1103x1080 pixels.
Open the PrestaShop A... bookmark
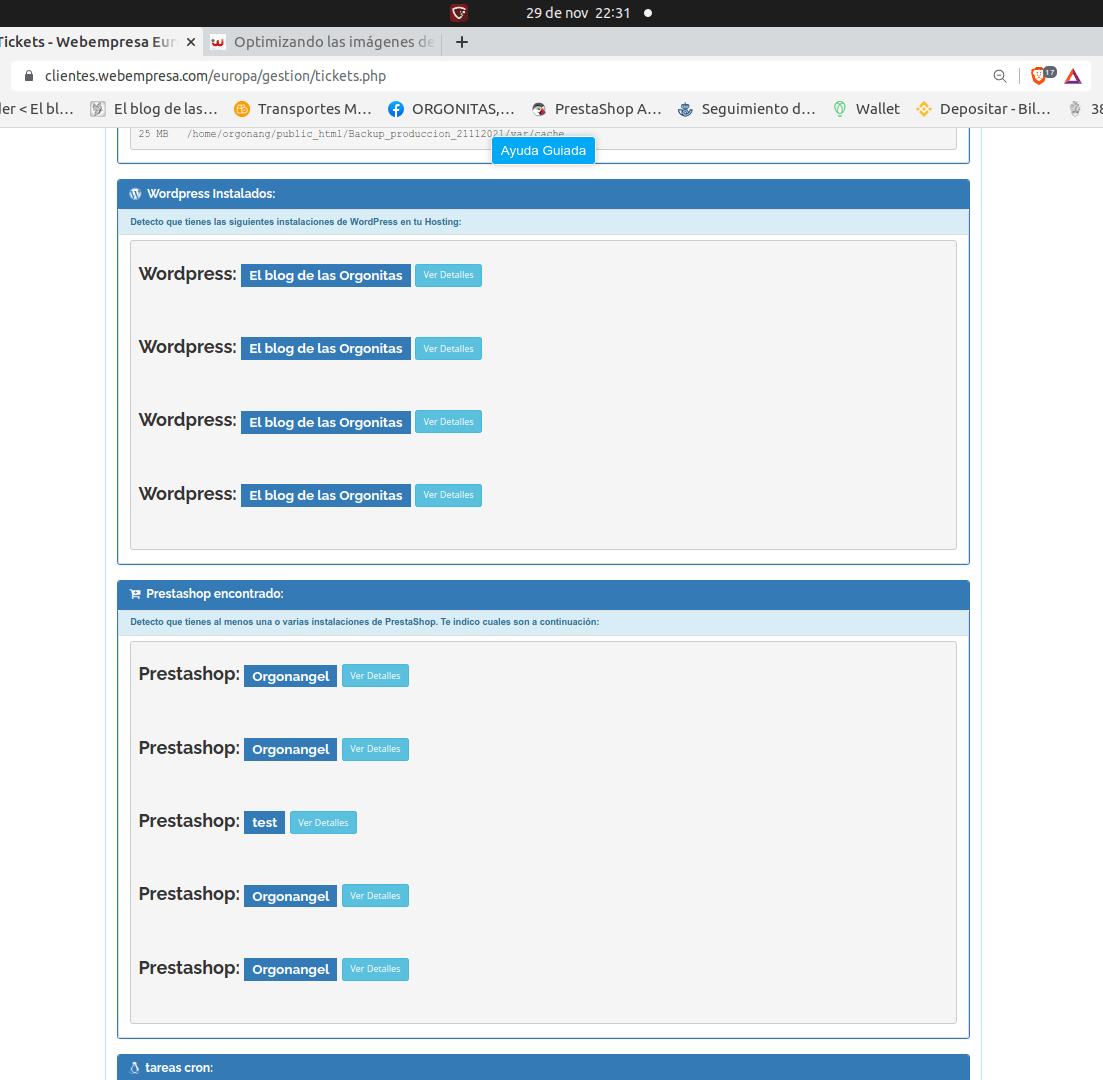pyautogui.click(x=597, y=109)
